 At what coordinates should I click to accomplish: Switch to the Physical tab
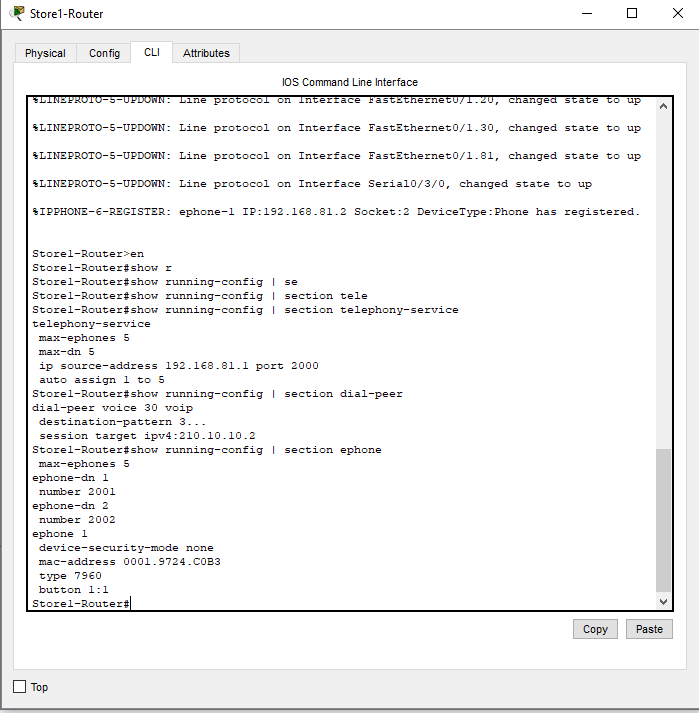[45, 53]
